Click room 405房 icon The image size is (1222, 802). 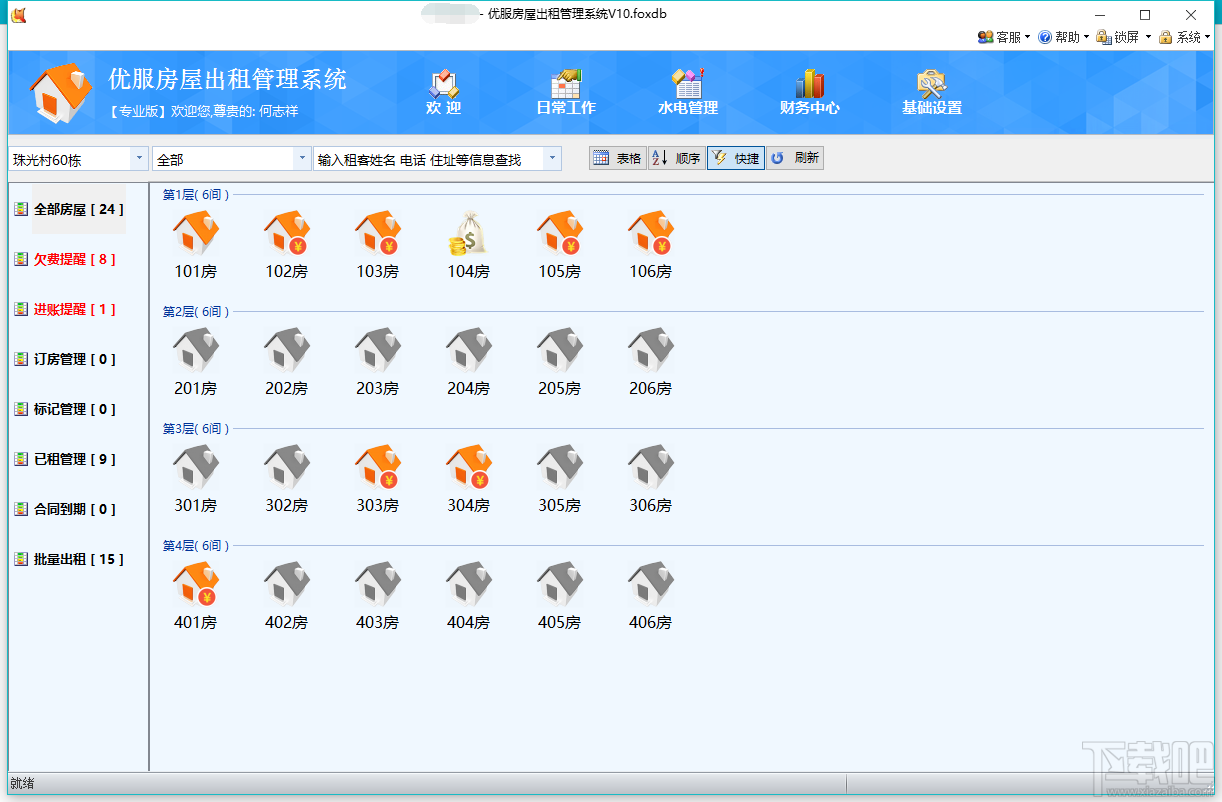tap(559, 584)
